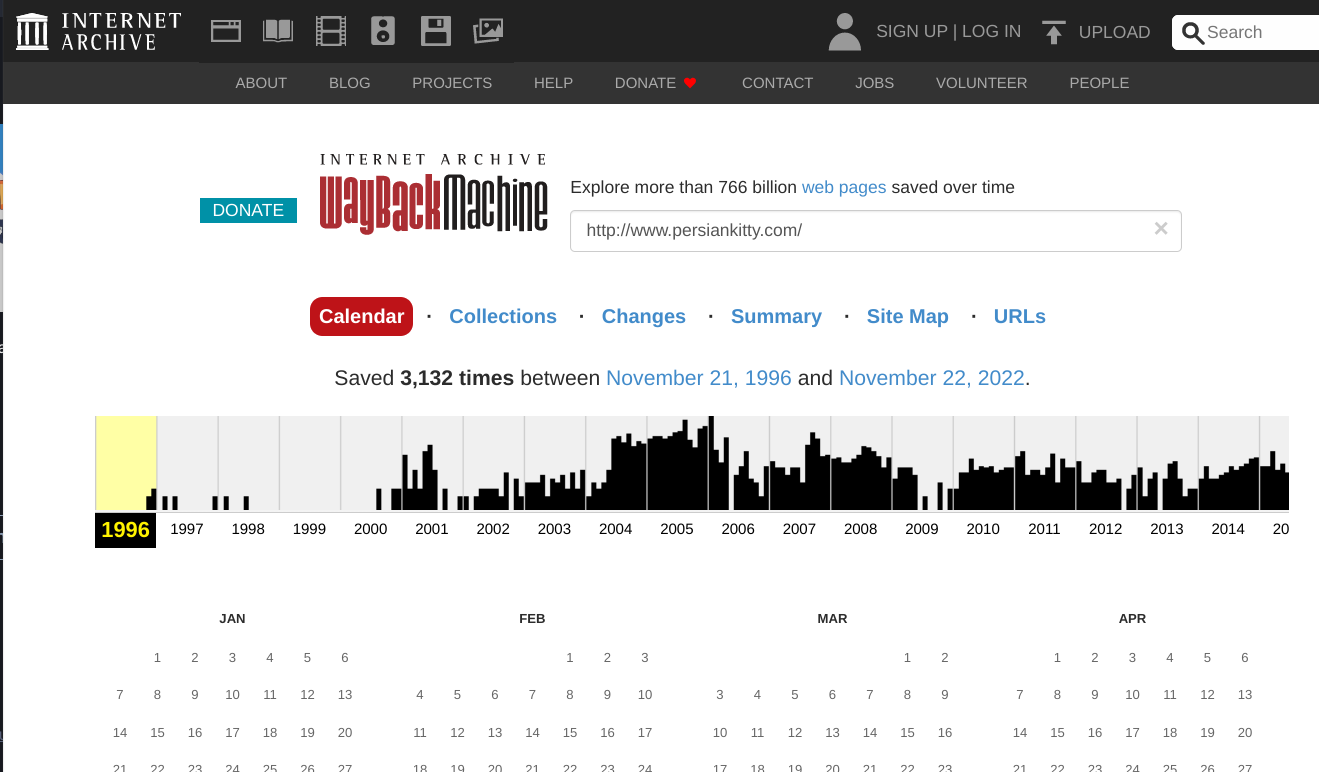1319x772 pixels.
Task: Switch to the Summary tab
Action: 776,316
